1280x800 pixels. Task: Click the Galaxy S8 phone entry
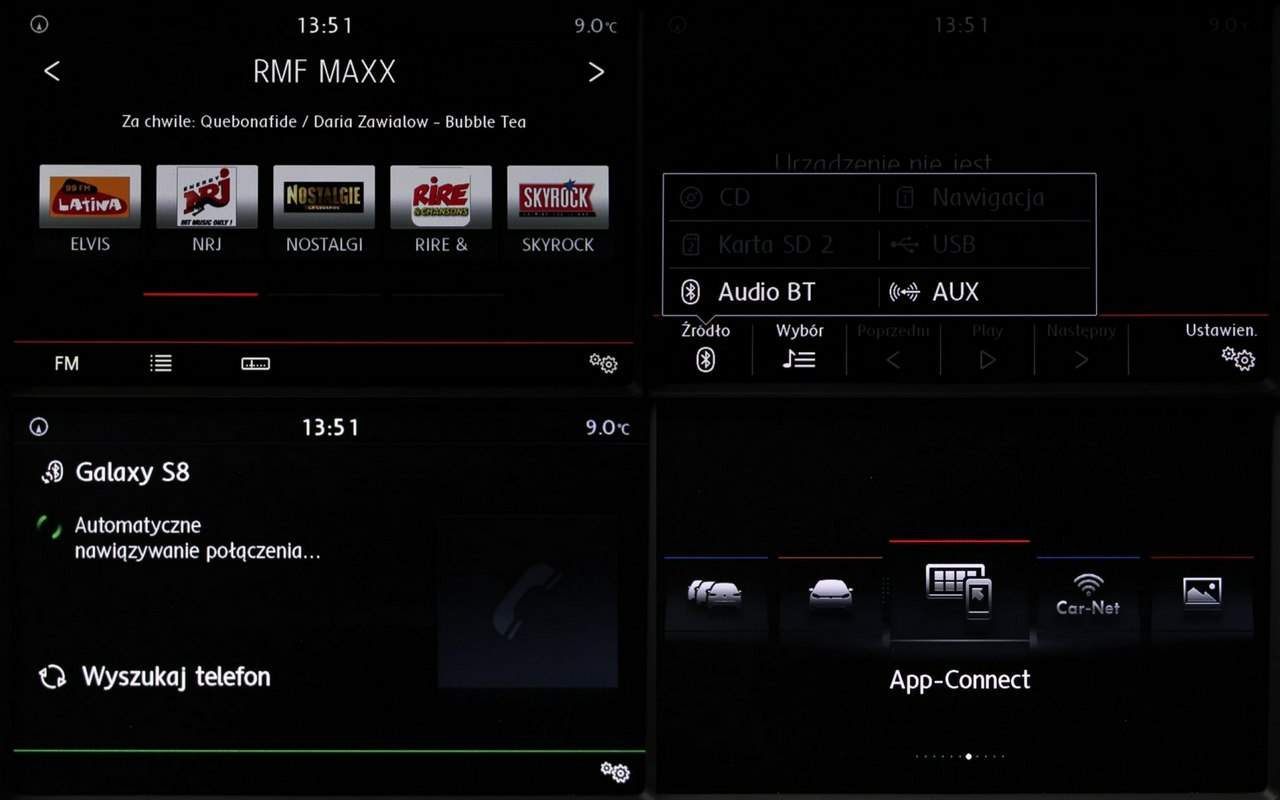(x=114, y=473)
